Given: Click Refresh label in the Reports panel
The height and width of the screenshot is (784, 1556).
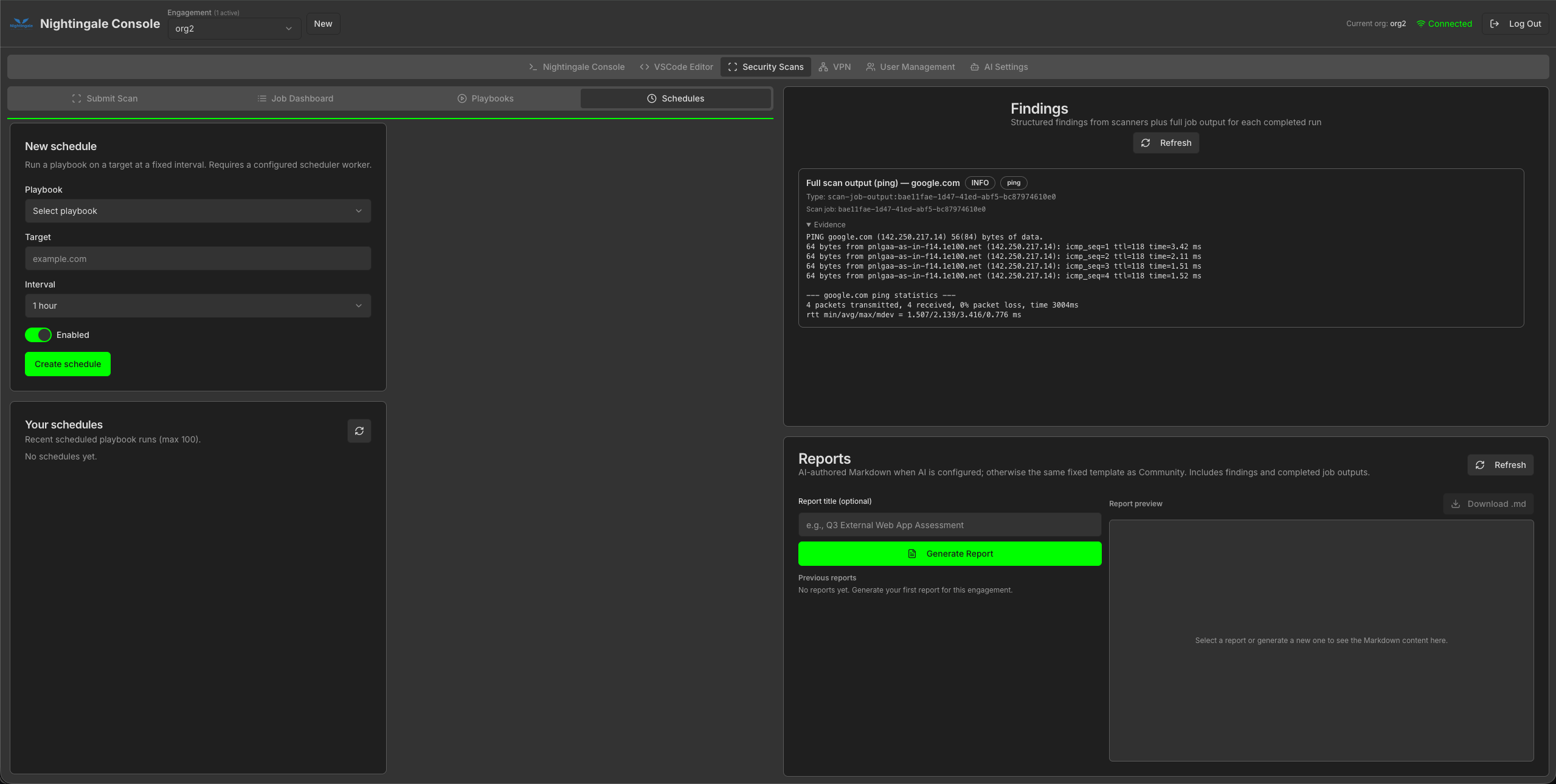Looking at the screenshot, I should tap(1510, 465).
